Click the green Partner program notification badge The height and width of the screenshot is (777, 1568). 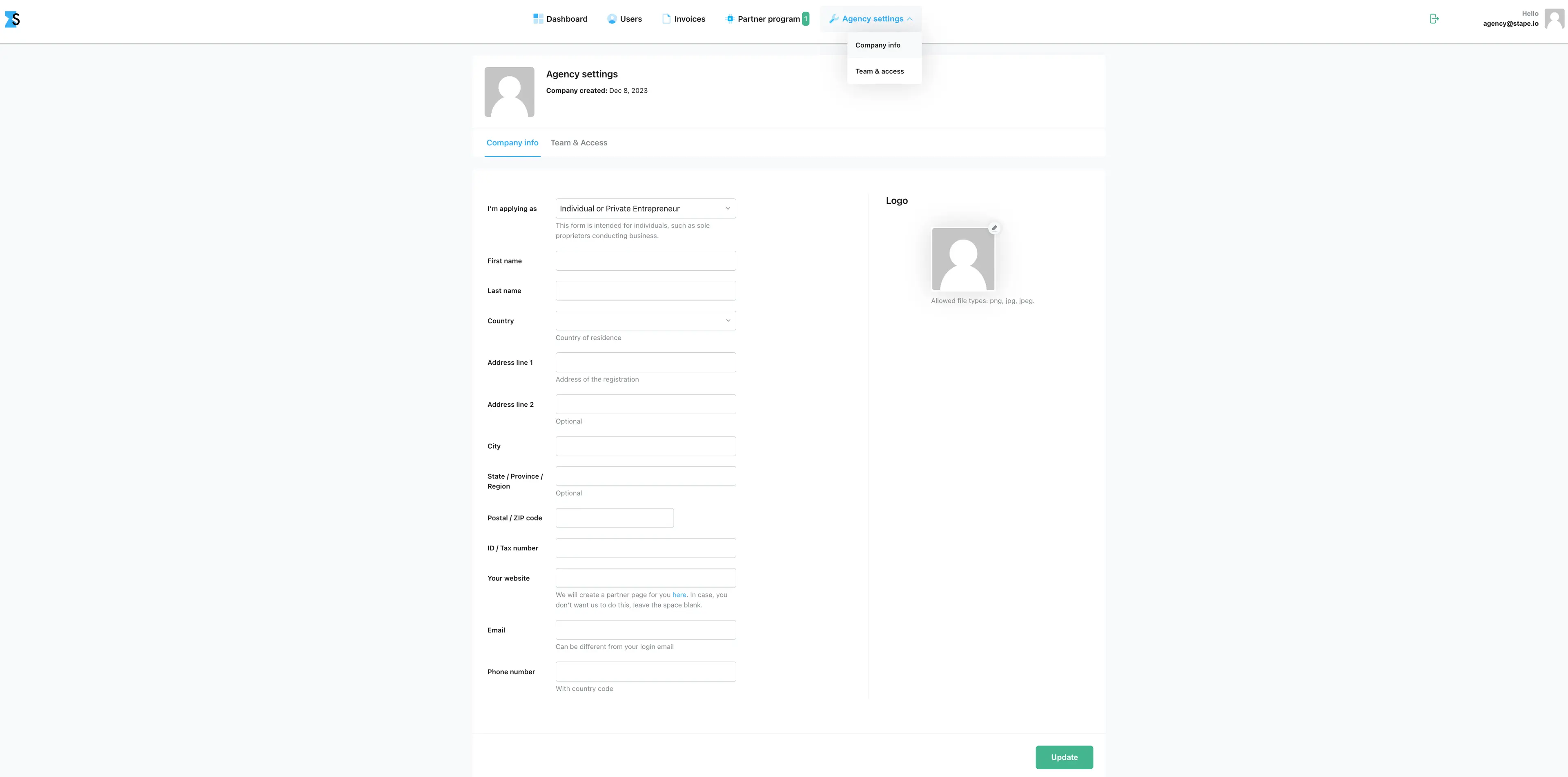pyautogui.click(x=806, y=19)
